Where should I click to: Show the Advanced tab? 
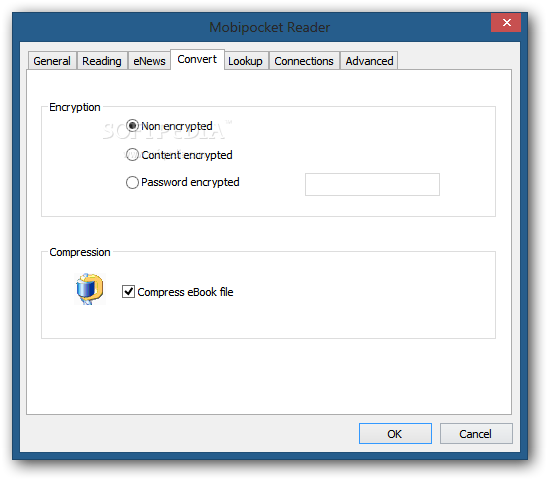tap(369, 61)
